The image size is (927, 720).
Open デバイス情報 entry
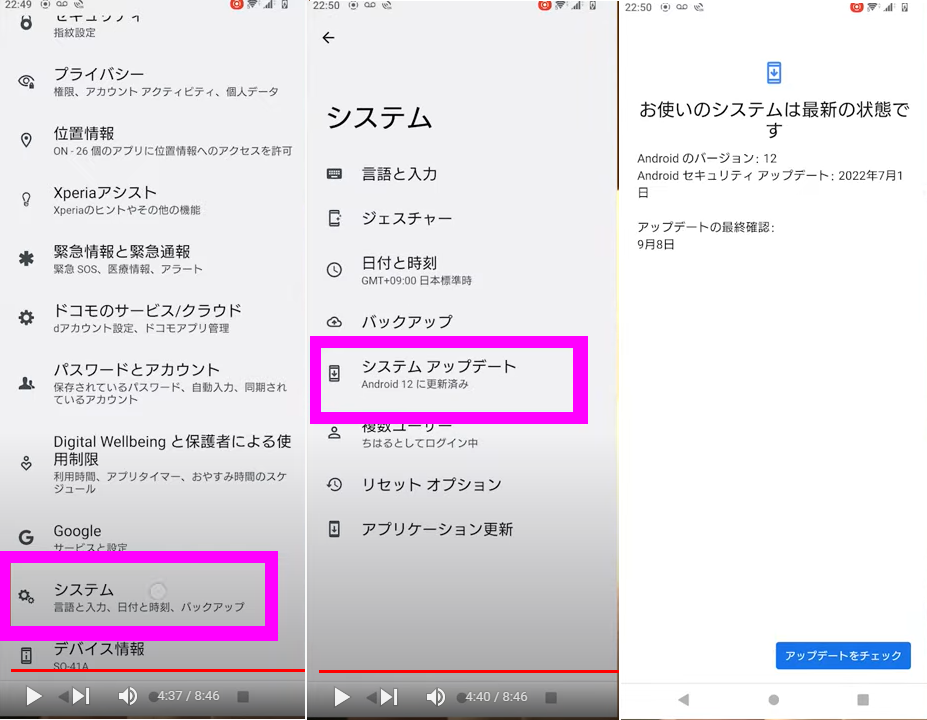point(153,655)
